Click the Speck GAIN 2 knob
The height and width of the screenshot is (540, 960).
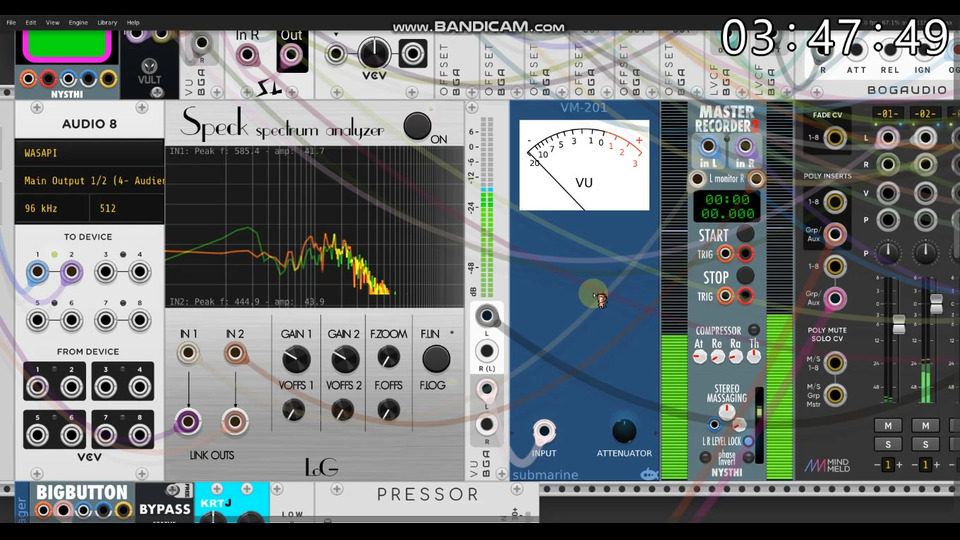tap(344, 359)
